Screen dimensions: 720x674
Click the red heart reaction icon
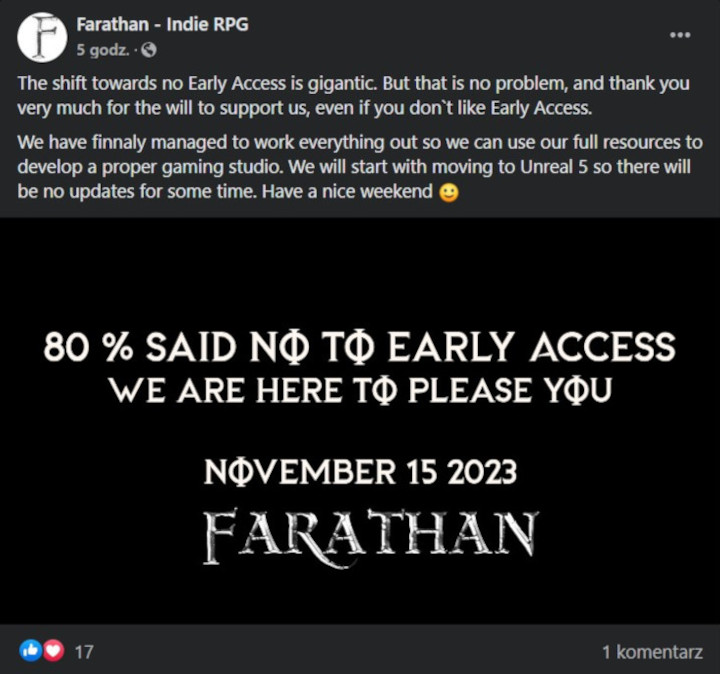pos(52,651)
